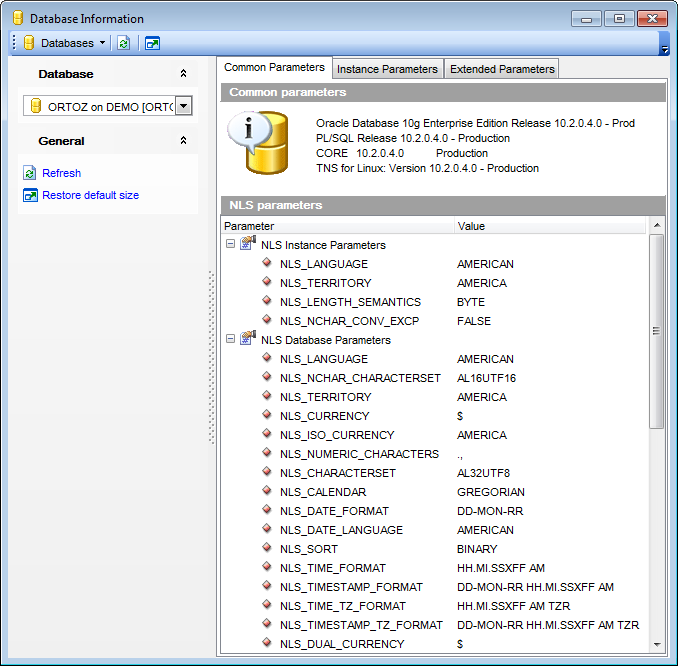Switch to the Common Parameters tab
The width and height of the screenshot is (678, 666).
pyautogui.click(x=274, y=67)
